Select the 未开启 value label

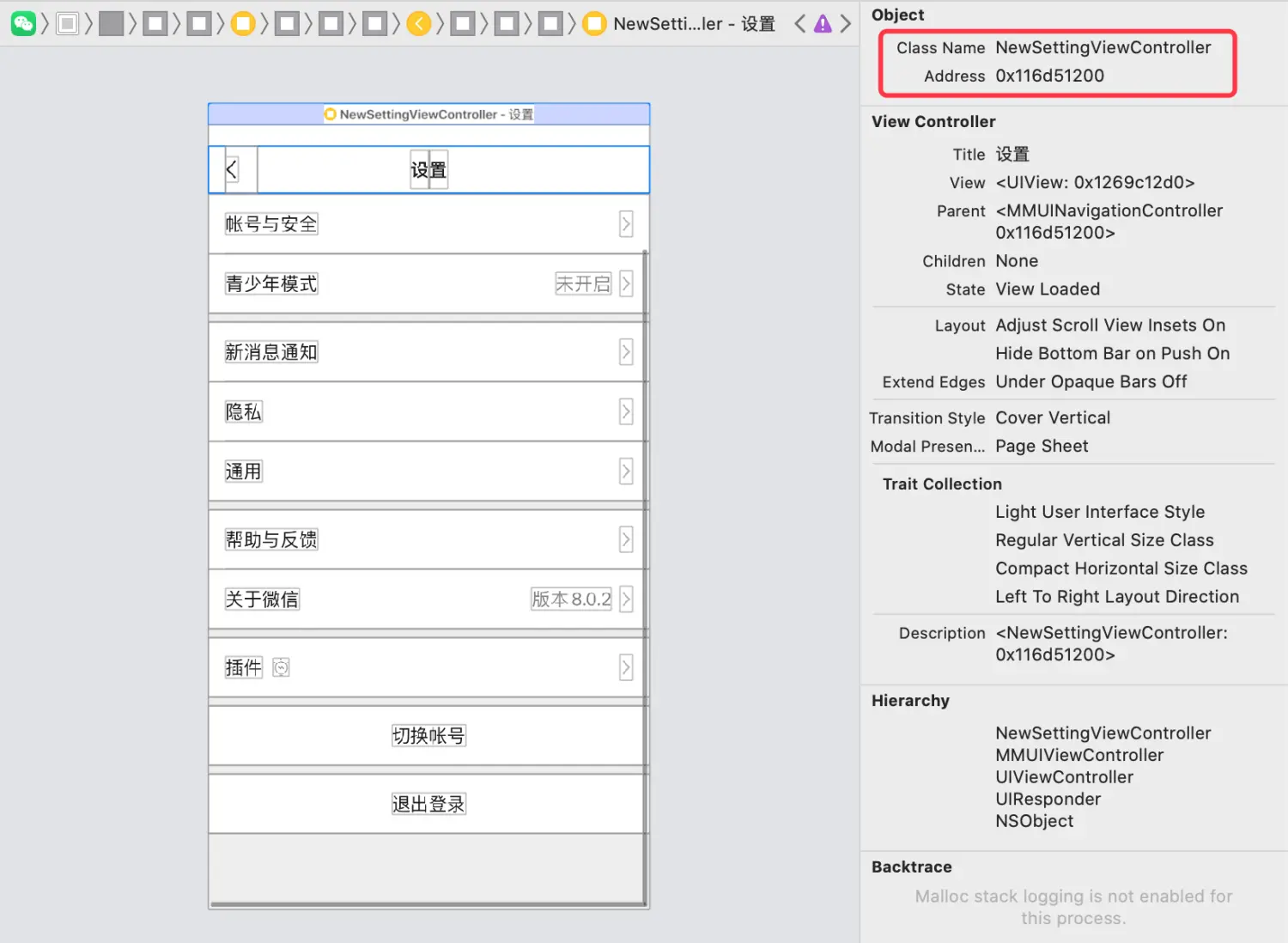point(583,283)
